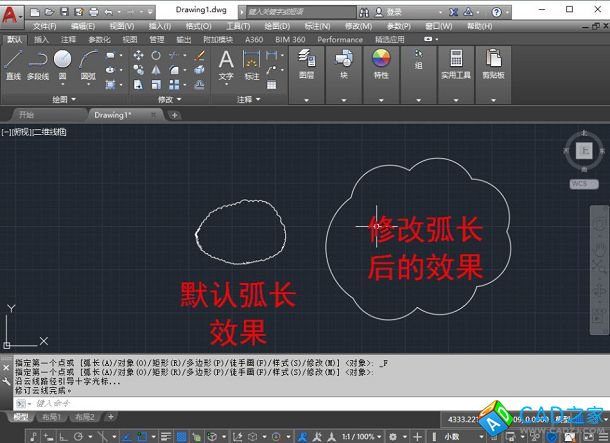Switch to the 参数化 ribbon tab

point(99,40)
